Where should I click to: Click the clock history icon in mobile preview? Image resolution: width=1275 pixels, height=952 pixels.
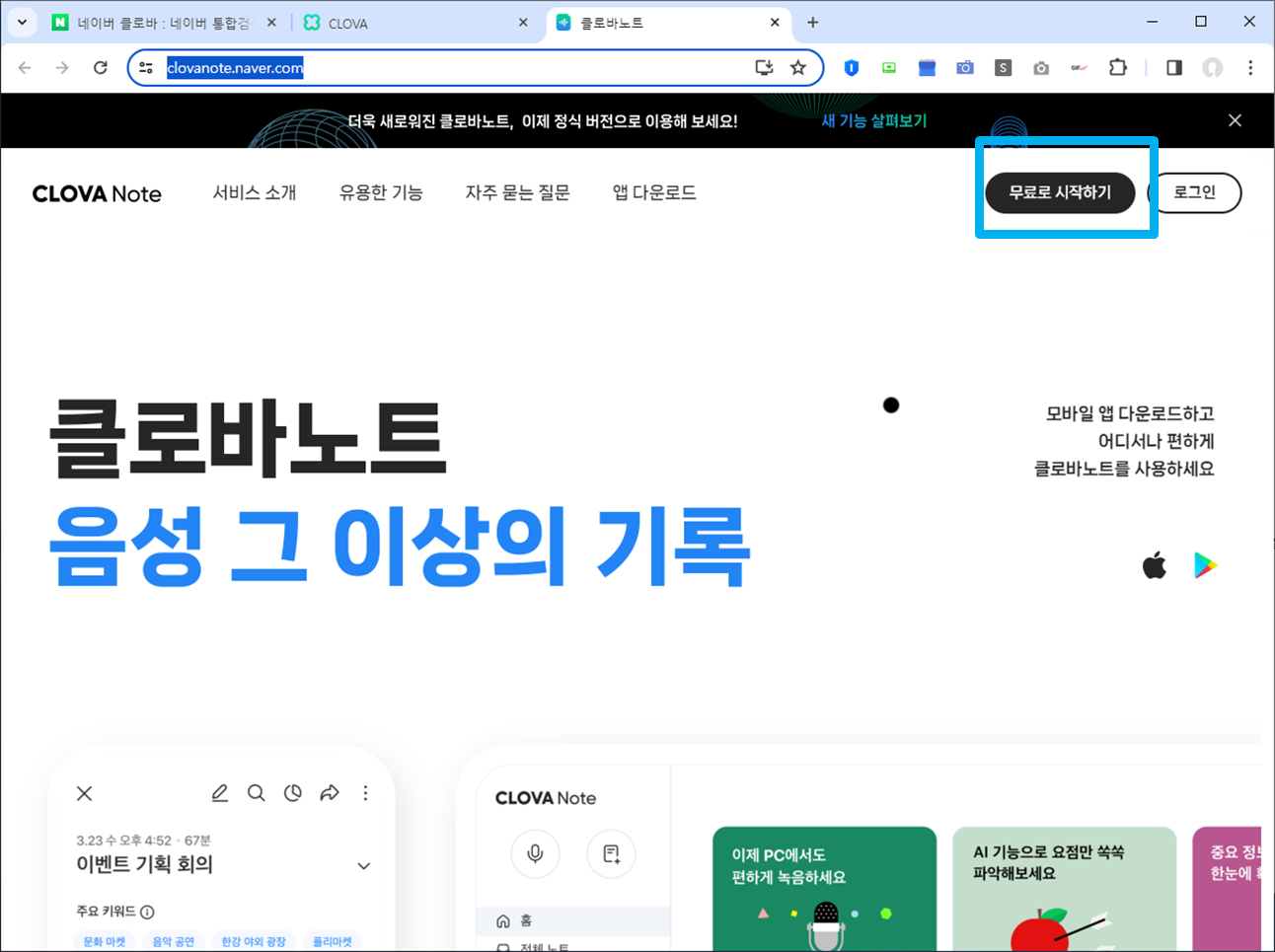pos(293,793)
